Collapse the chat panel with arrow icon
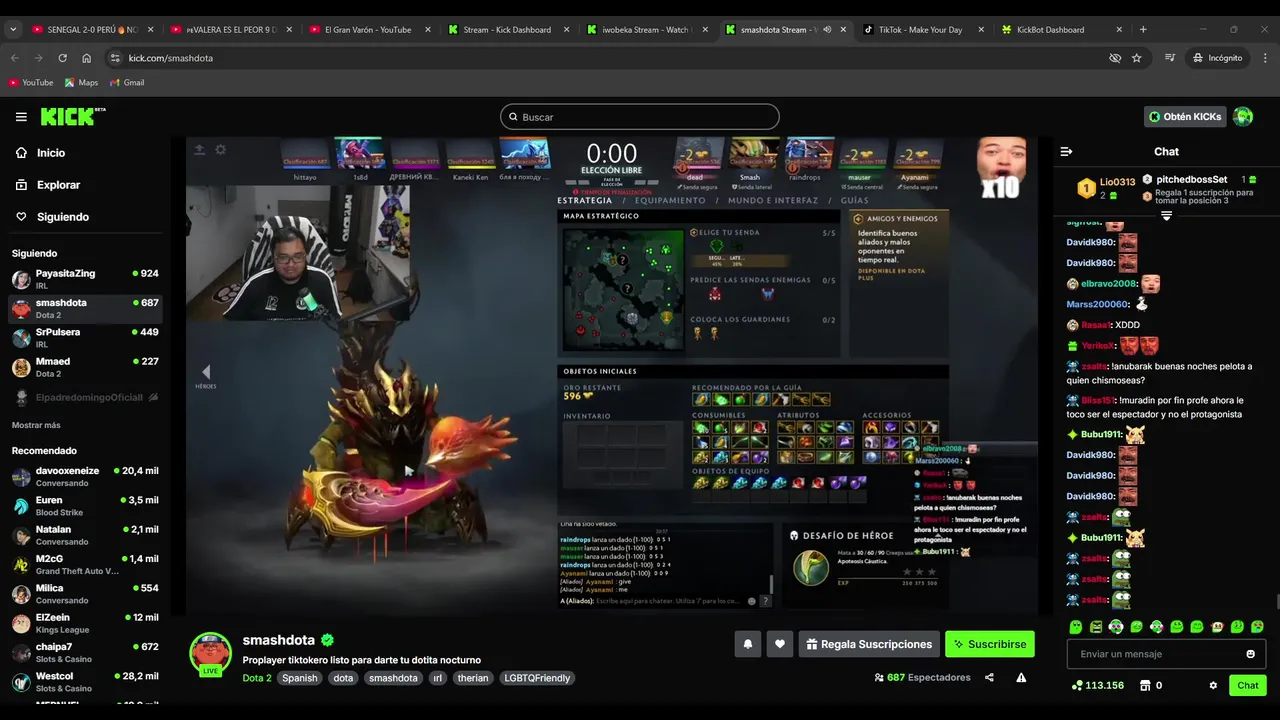 coord(1066,152)
